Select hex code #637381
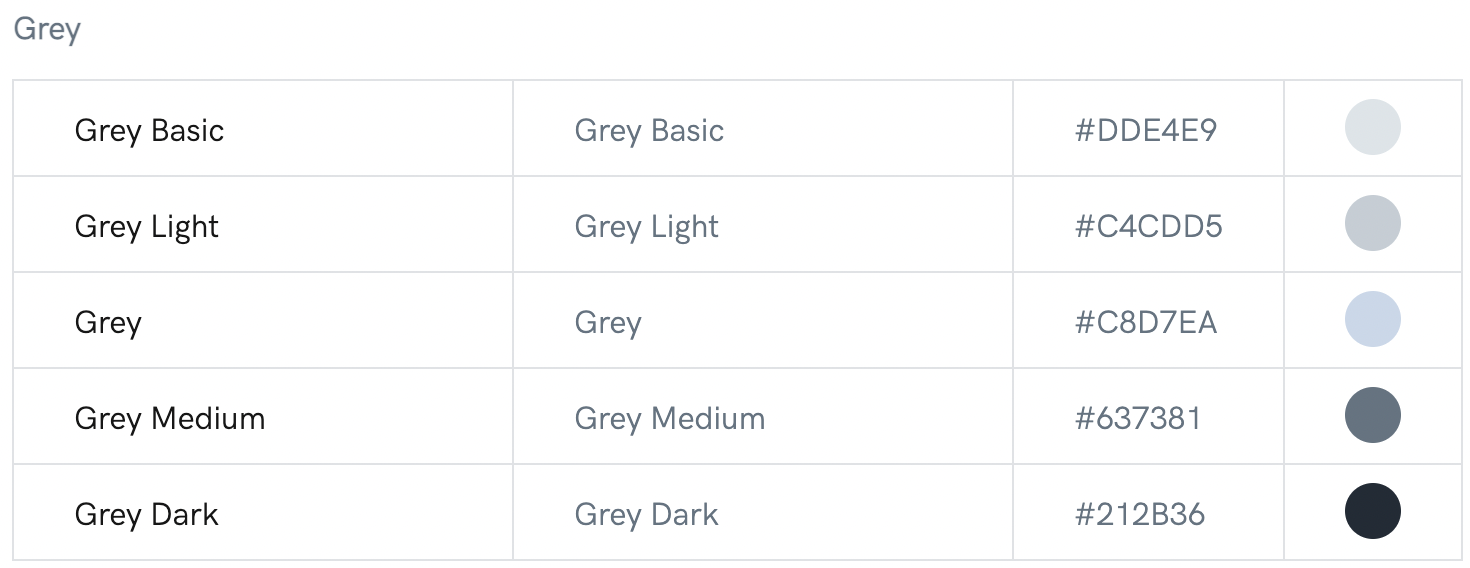This screenshot has height=568, width=1470. [x=1138, y=418]
